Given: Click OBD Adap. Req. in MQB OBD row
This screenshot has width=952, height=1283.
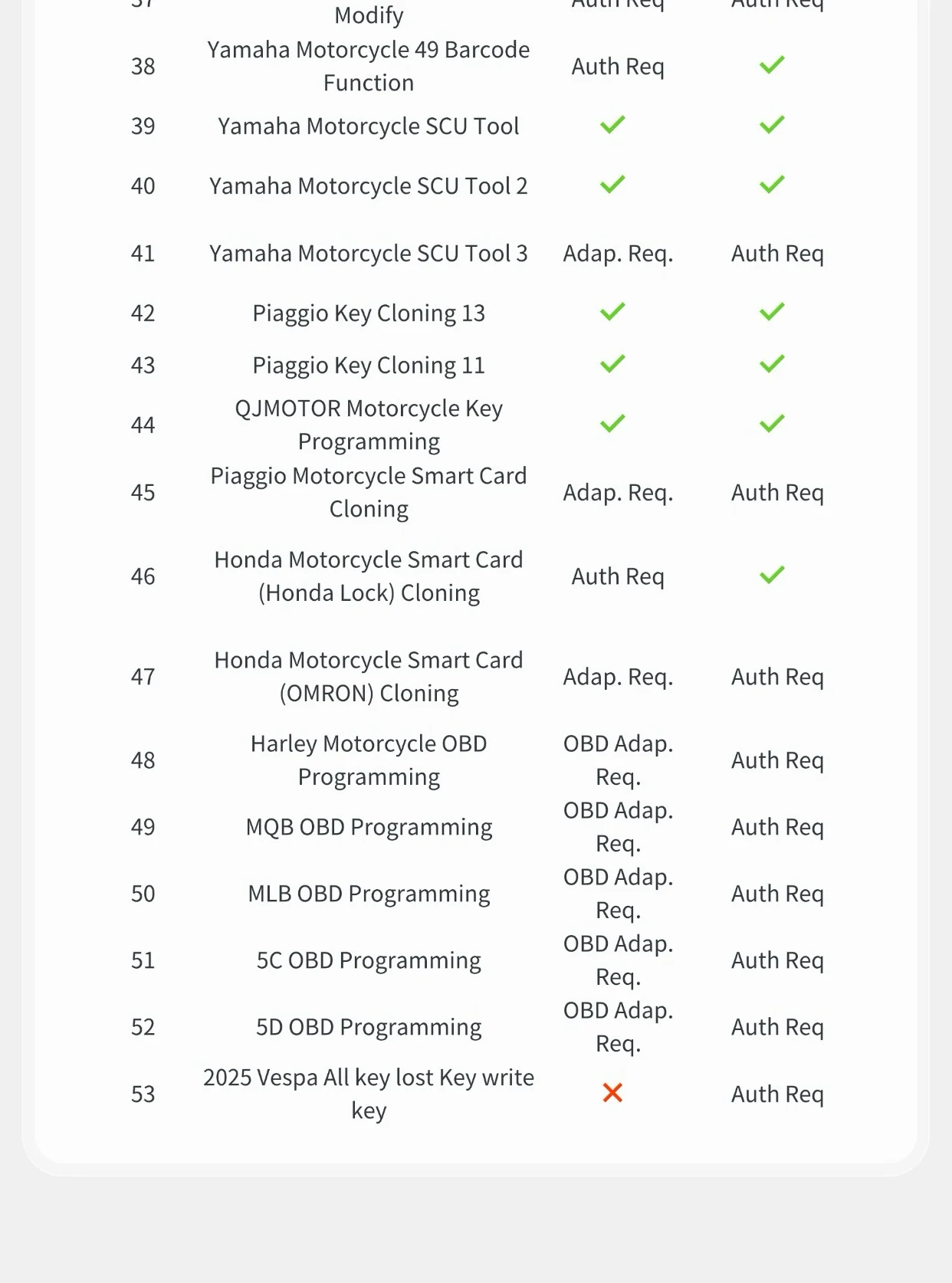Looking at the screenshot, I should point(618,827).
